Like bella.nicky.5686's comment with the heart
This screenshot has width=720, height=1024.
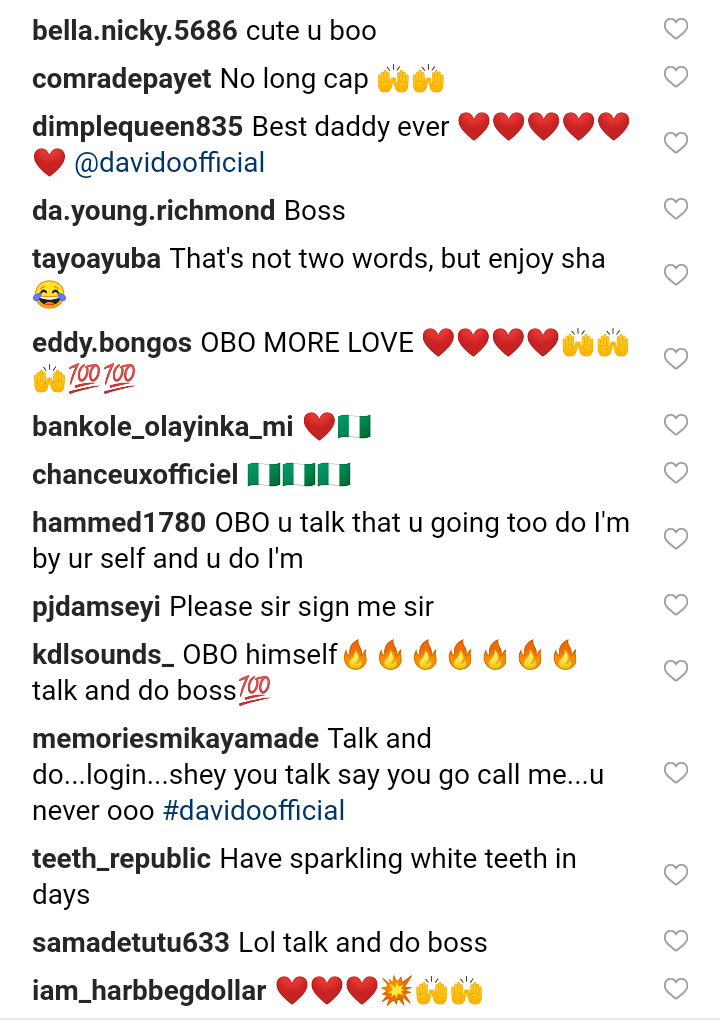click(676, 30)
